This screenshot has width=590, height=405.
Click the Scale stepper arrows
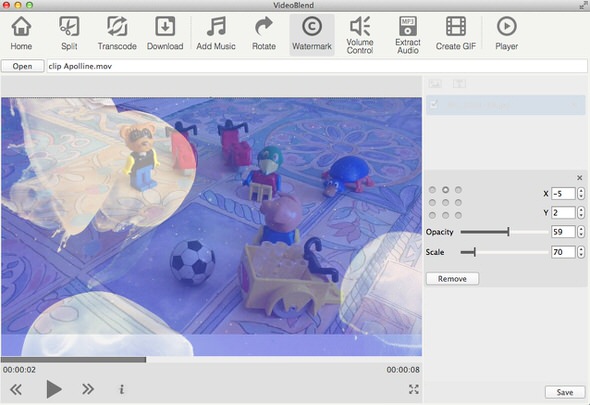(581, 252)
